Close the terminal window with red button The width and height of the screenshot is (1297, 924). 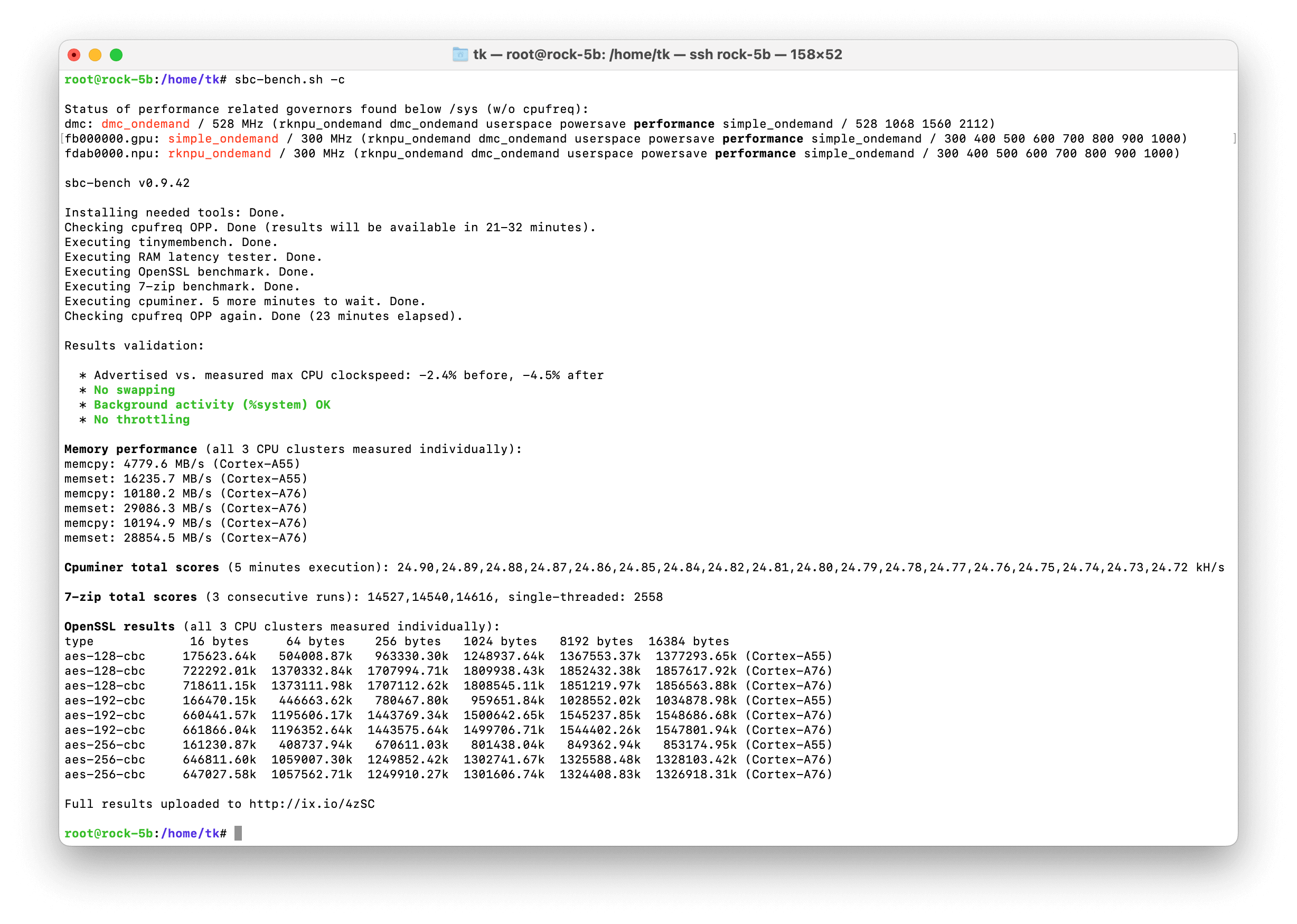coord(74,54)
